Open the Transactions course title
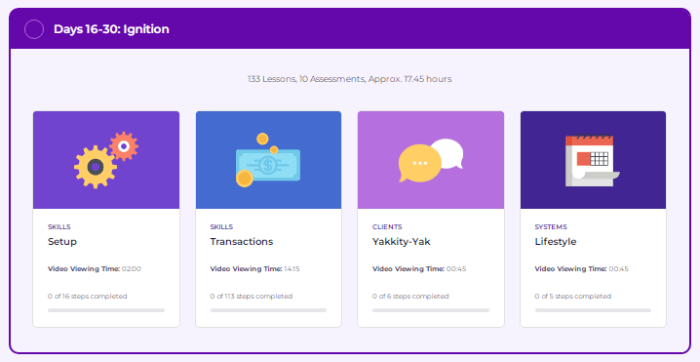This screenshot has height=362, width=700. (x=242, y=241)
